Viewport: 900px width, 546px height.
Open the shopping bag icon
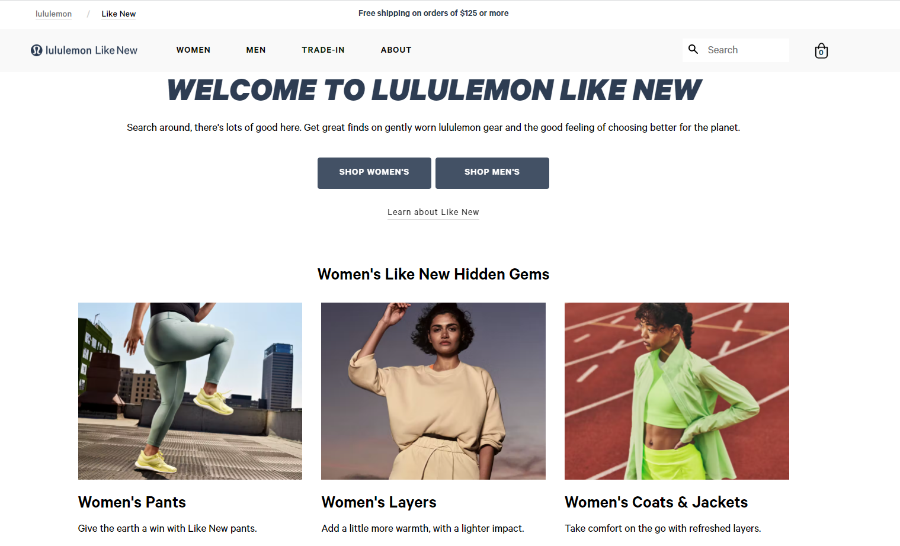pos(821,51)
